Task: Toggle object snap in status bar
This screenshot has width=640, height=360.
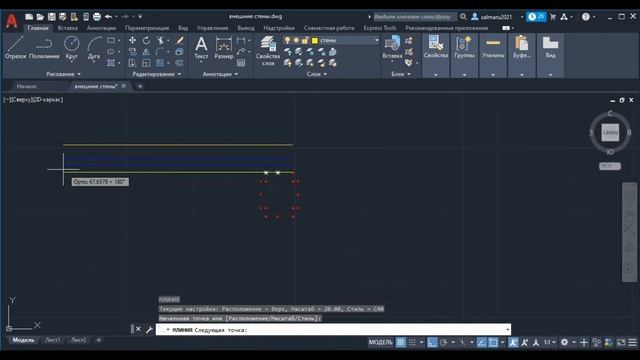Action: [x=493, y=342]
